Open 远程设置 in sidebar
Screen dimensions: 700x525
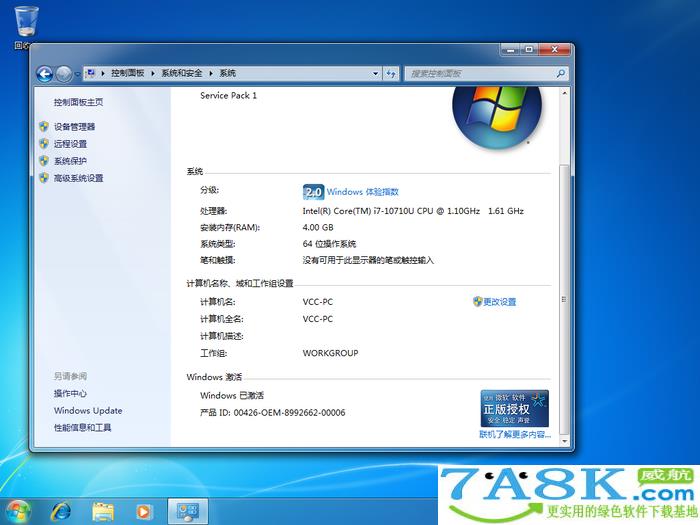coord(70,144)
